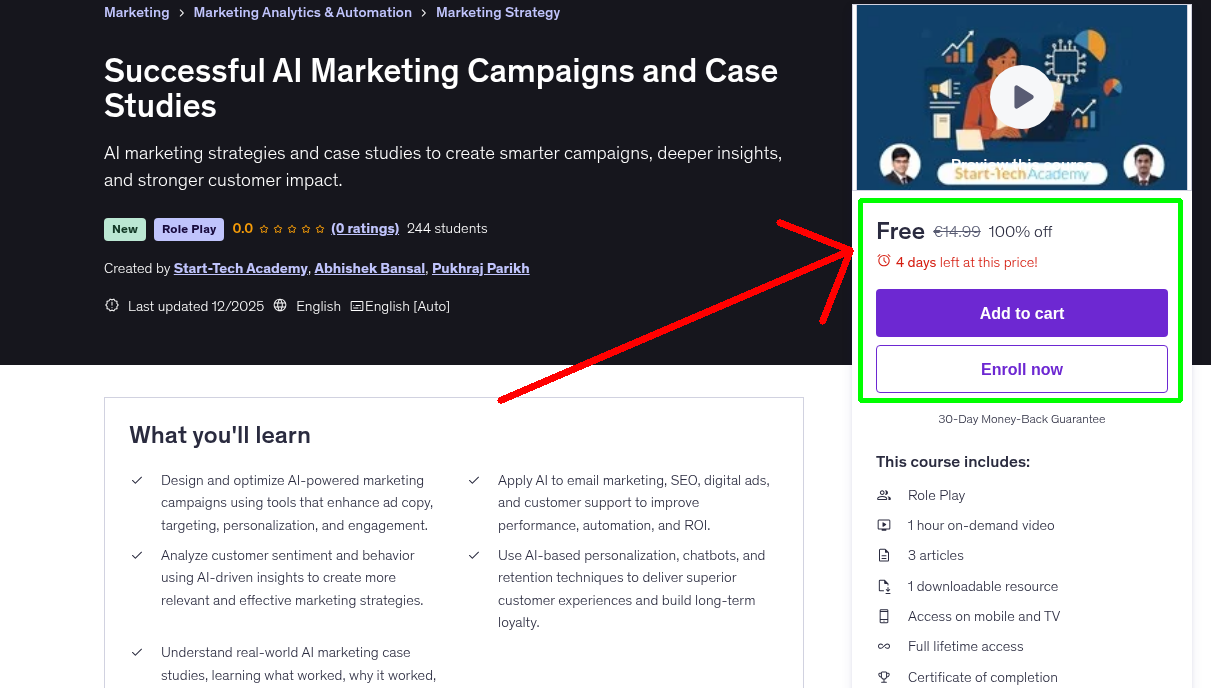Click the course preview video thumbnail
The width and height of the screenshot is (1211, 688).
tap(1021, 96)
